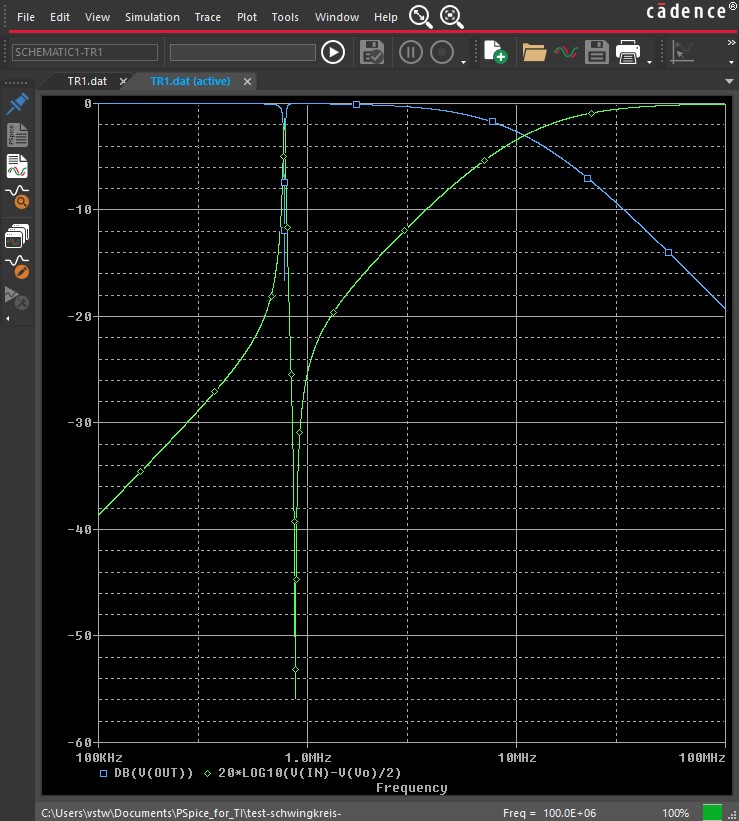Click the -30 y-axis label
The image size is (739, 821).
80,423
